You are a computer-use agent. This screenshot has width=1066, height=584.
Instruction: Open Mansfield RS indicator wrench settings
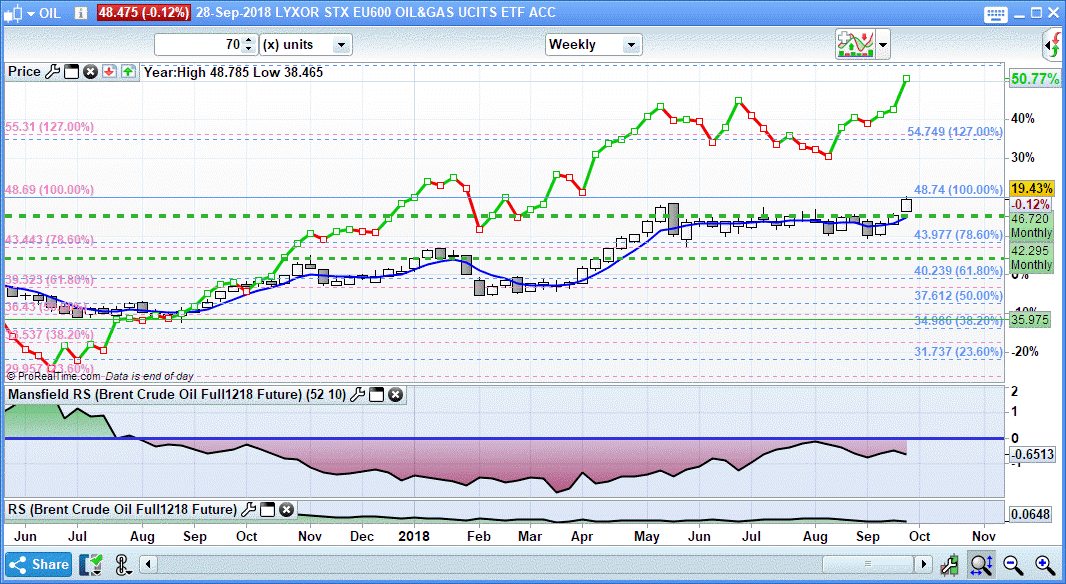pos(357,395)
